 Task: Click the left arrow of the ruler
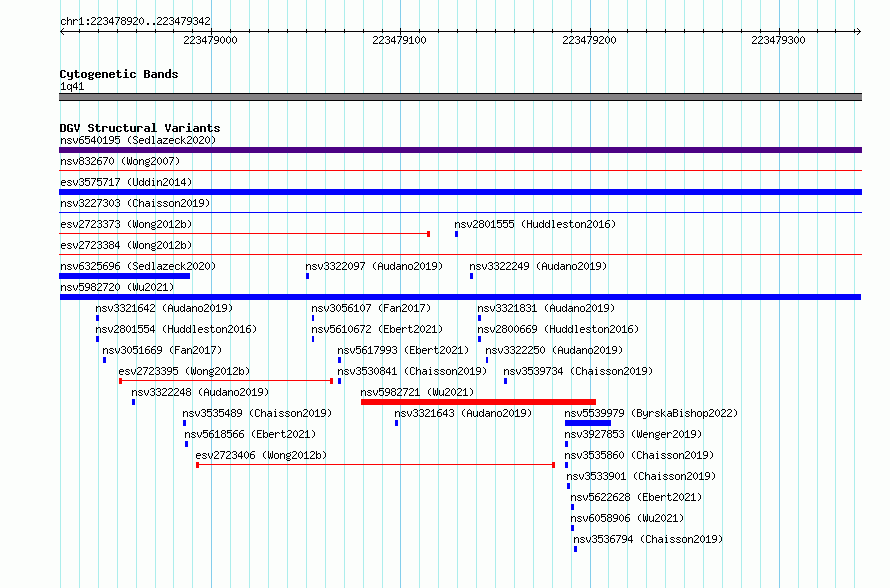[x=63, y=31]
